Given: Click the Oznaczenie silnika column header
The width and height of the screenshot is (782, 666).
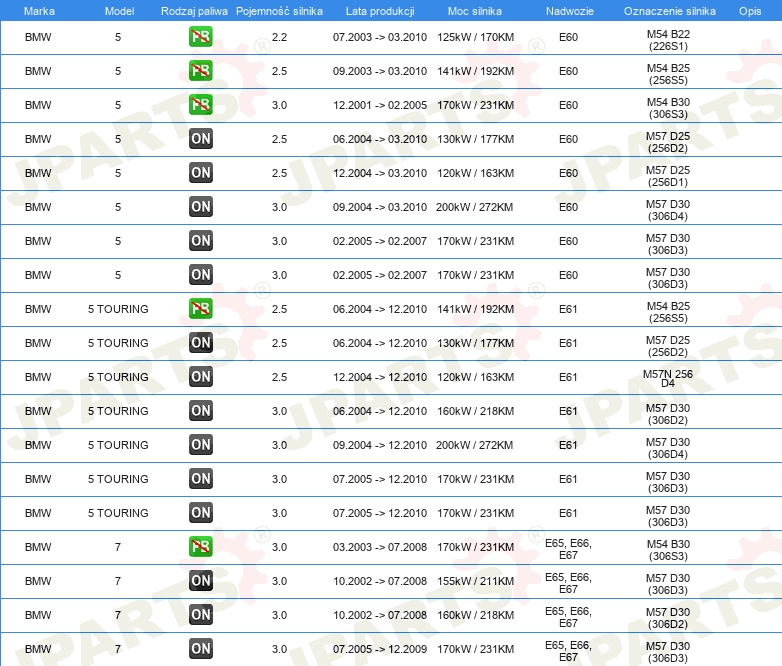Looking at the screenshot, I should 670,11.
